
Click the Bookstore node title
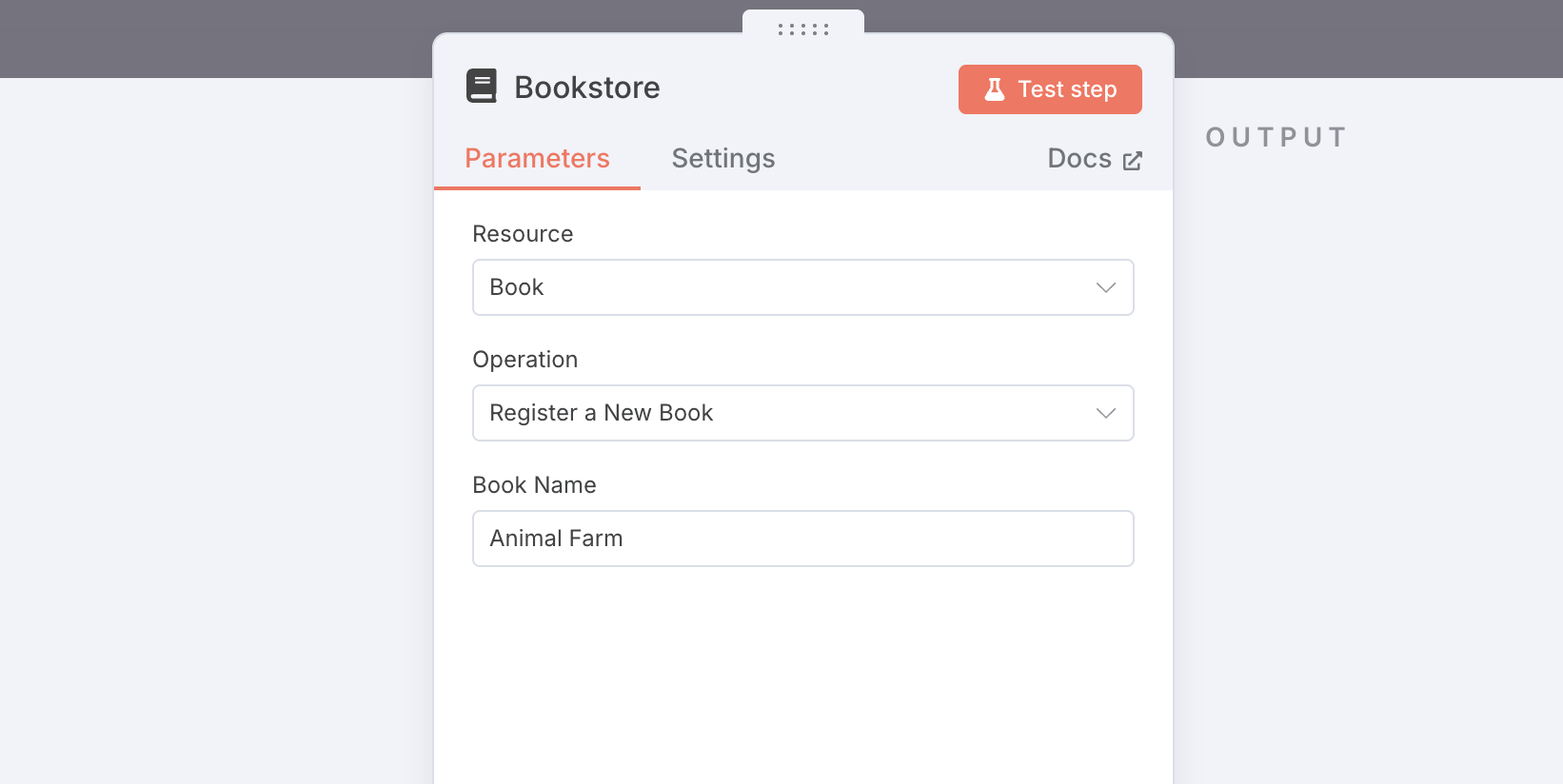point(587,88)
